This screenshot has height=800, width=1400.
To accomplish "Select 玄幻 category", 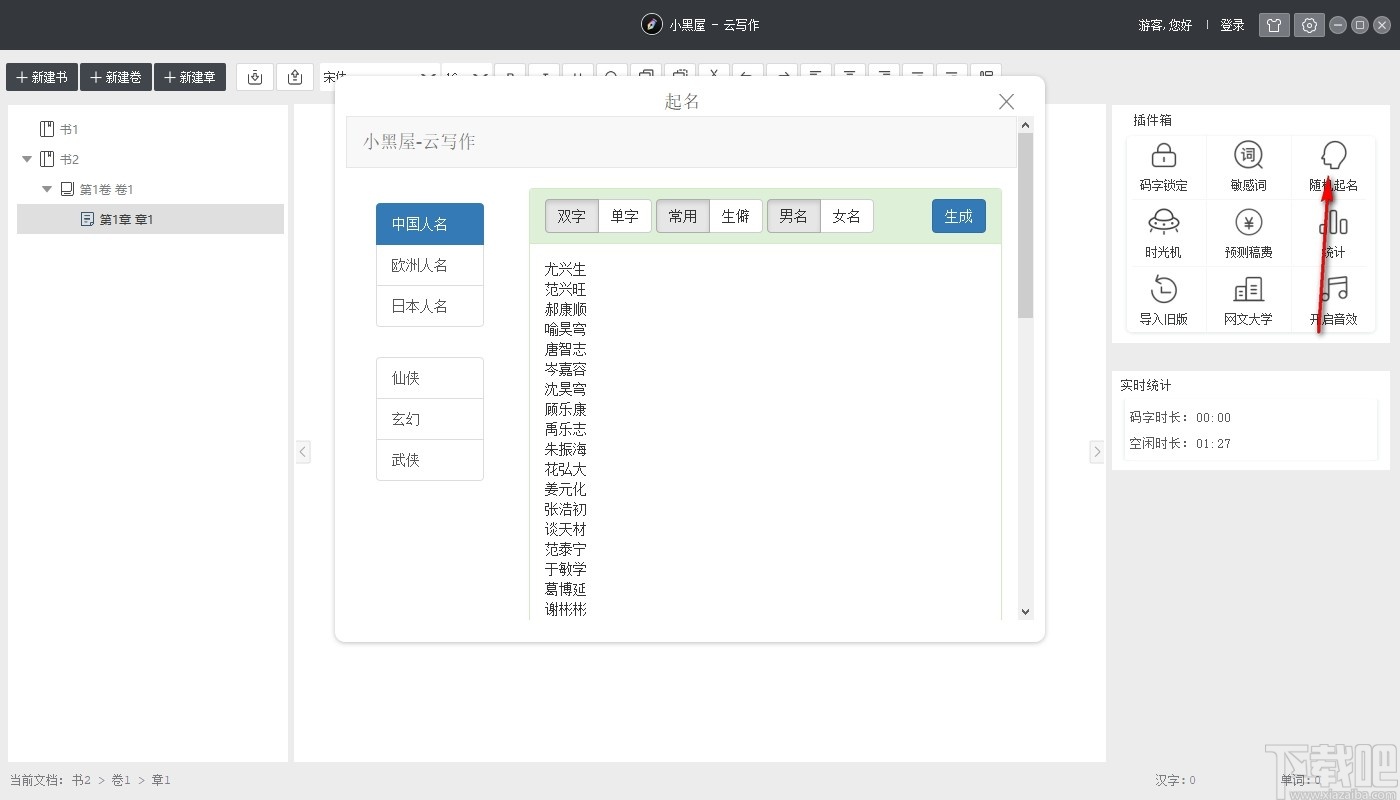I will point(430,419).
